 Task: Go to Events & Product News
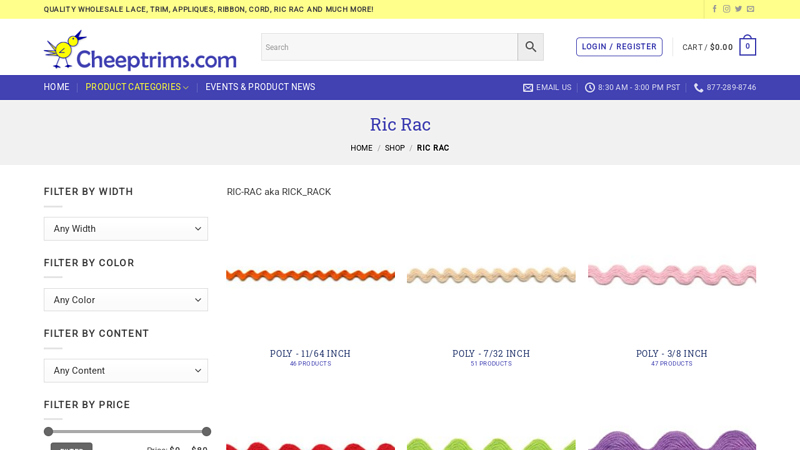[260, 88]
